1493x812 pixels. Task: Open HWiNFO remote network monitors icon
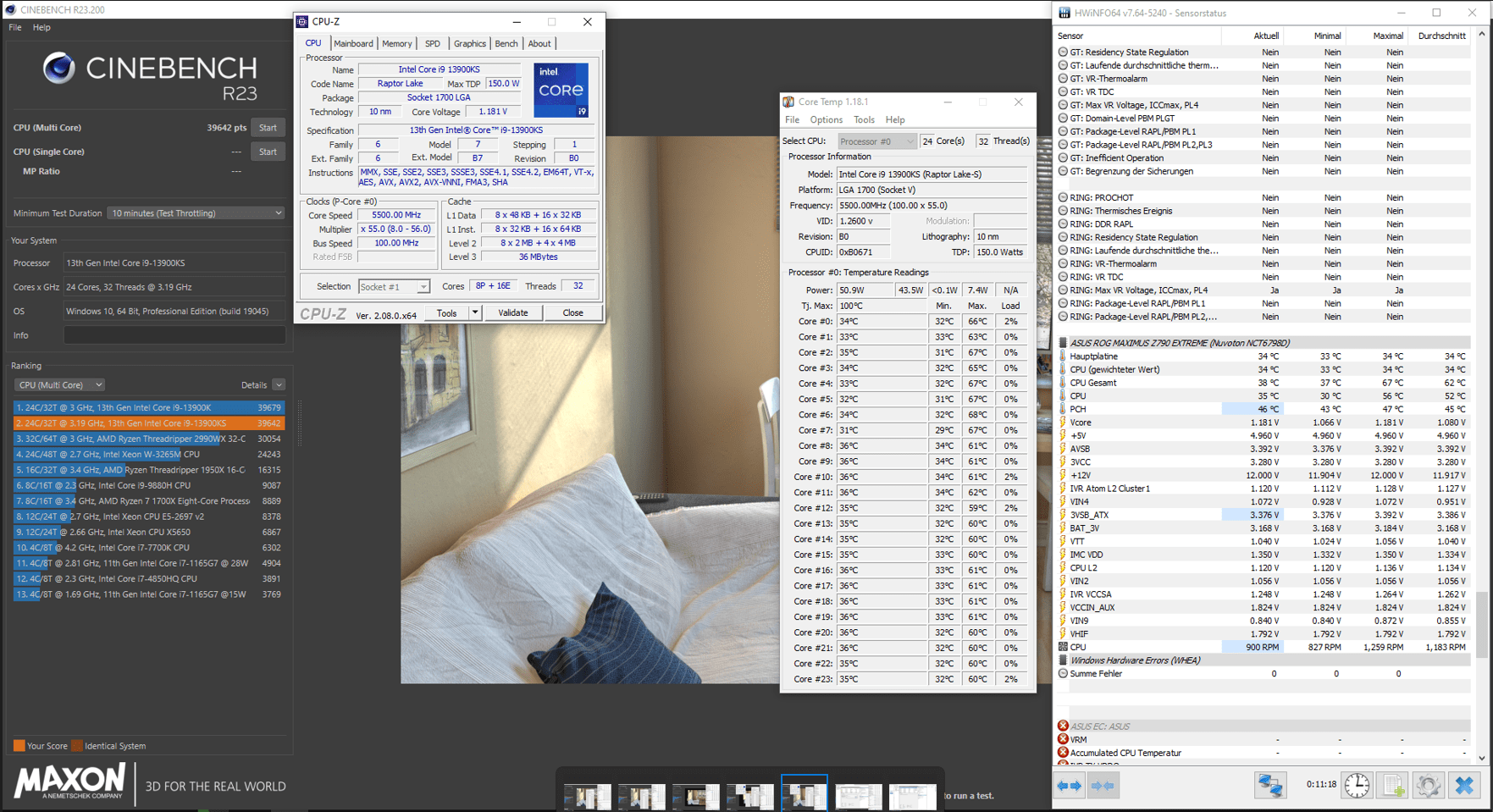[1269, 785]
